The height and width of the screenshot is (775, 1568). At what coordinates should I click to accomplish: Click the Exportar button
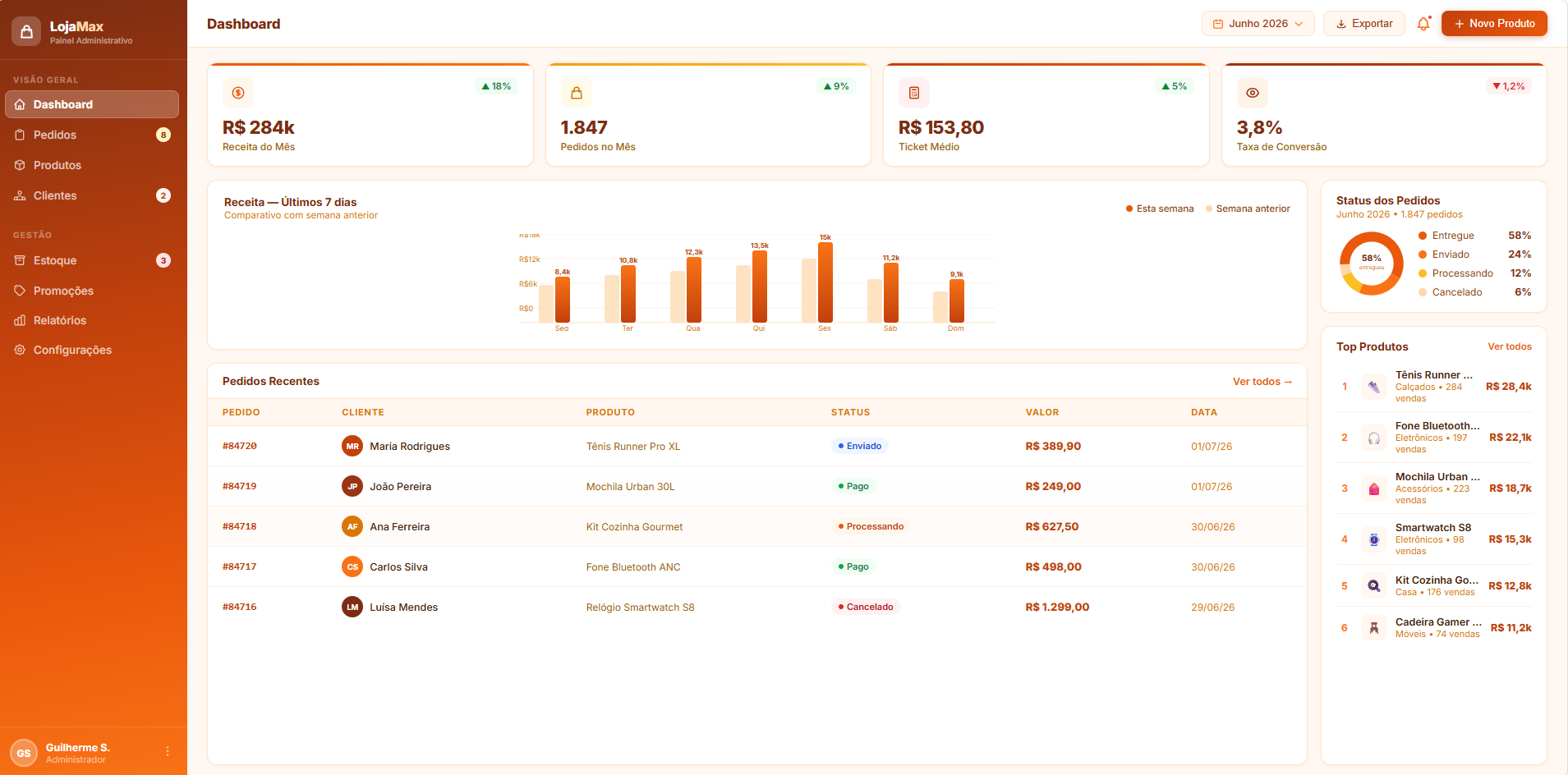1364,24
